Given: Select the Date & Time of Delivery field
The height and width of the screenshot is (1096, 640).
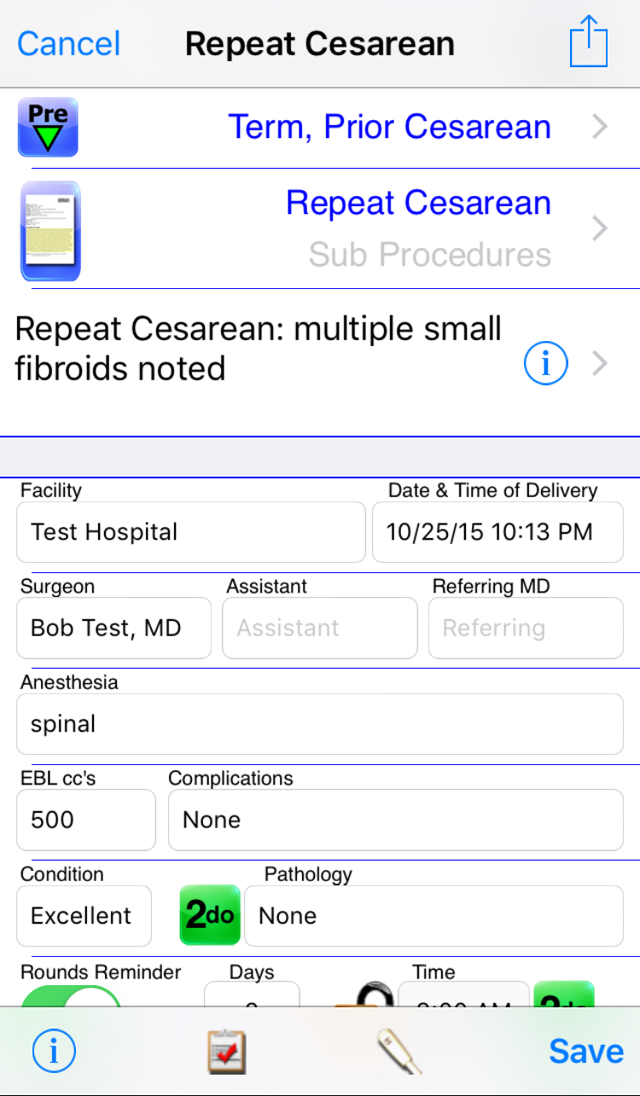Looking at the screenshot, I should click(497, 532).
